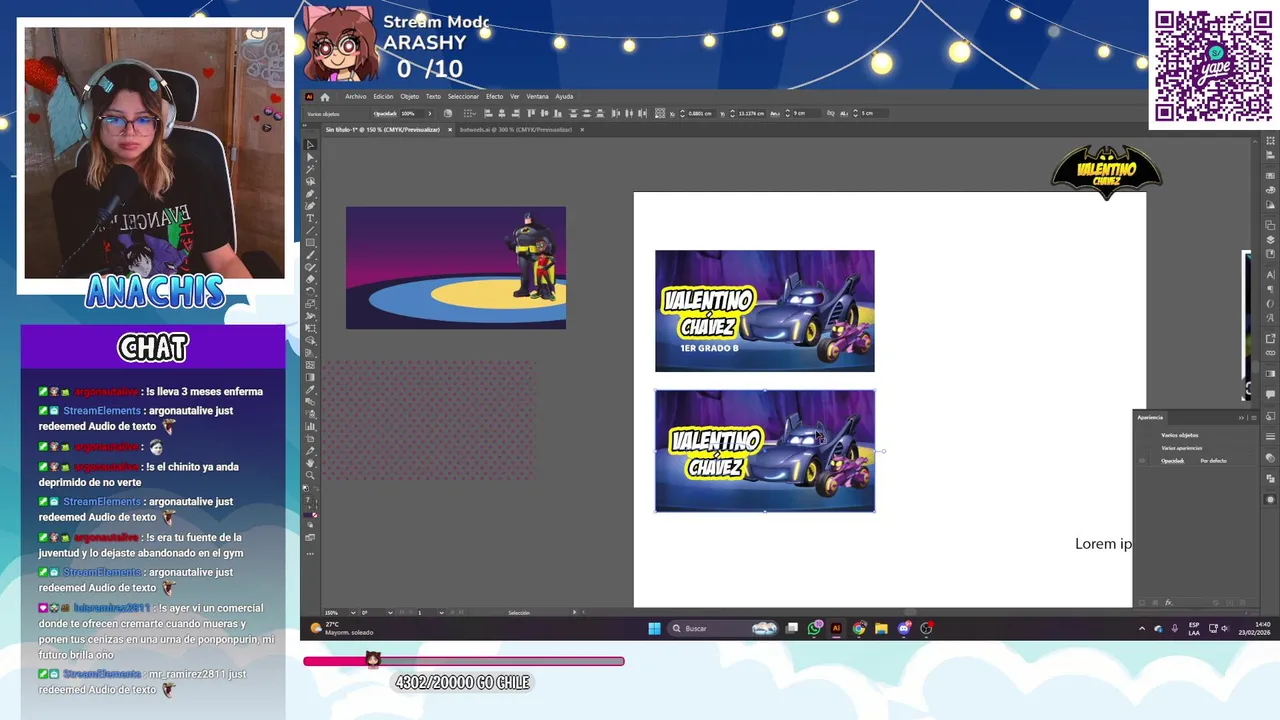Delete selected item in Apariencia panel
The image size is (1280, 720).
1242,602
